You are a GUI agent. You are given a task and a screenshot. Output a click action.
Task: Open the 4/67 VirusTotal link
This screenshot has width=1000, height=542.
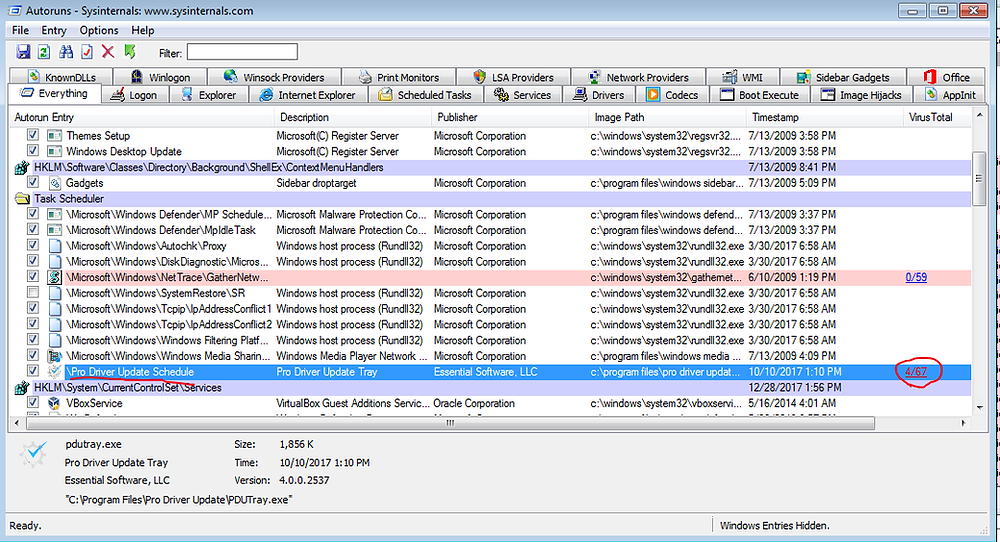(x=916, y=372)
